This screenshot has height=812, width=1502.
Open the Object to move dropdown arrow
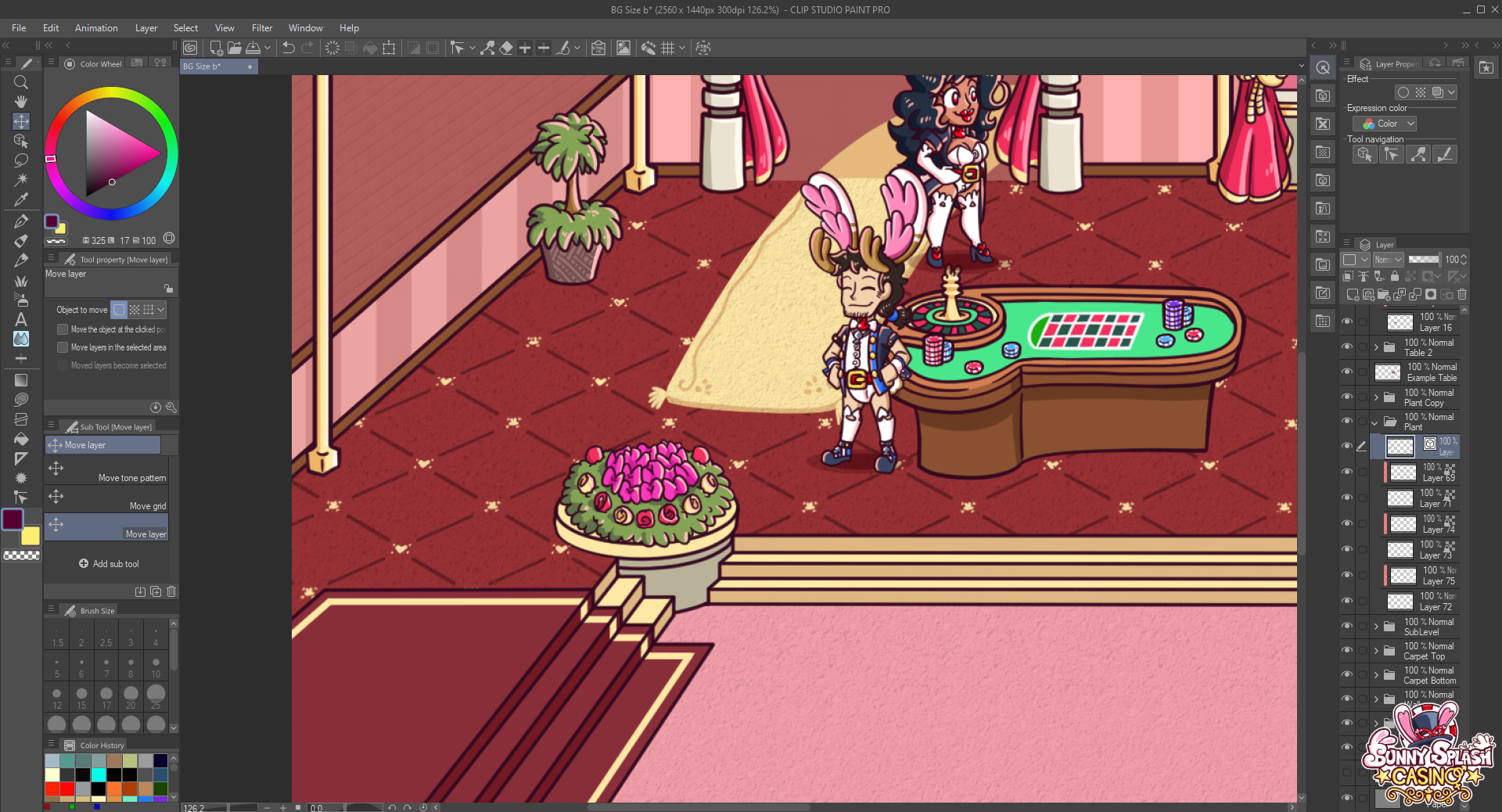(160, 310)
